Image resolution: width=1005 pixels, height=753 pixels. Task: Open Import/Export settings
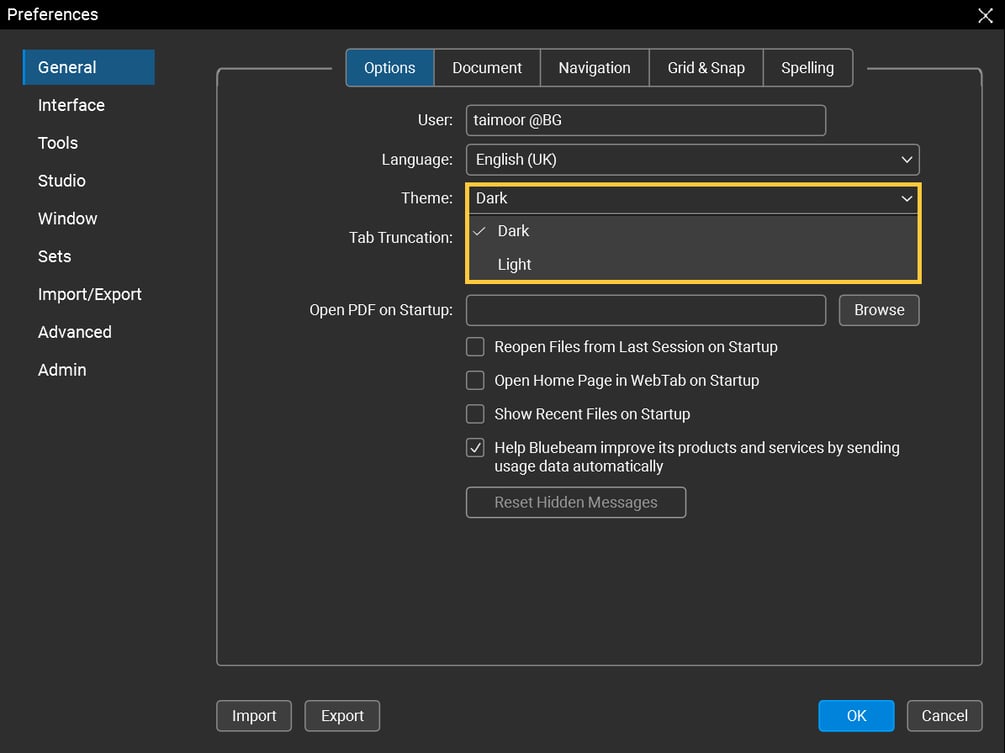tap(90, 294)
